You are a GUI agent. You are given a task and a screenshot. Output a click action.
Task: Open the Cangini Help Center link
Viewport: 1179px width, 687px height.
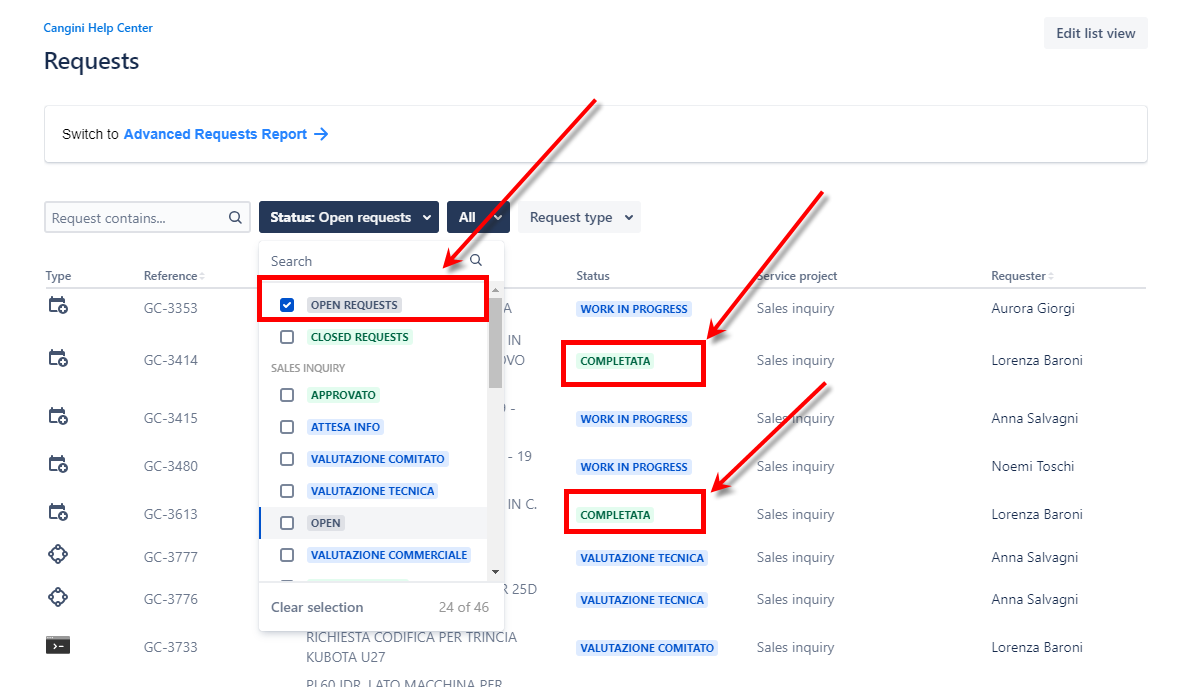point(98,28)
